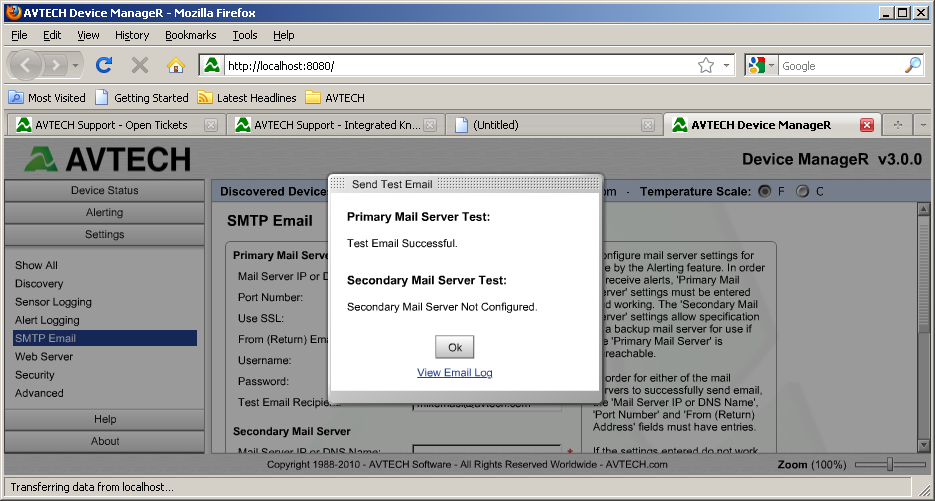
Task: Close the Integrated Knowledge base tab
Action: [429, 125]
